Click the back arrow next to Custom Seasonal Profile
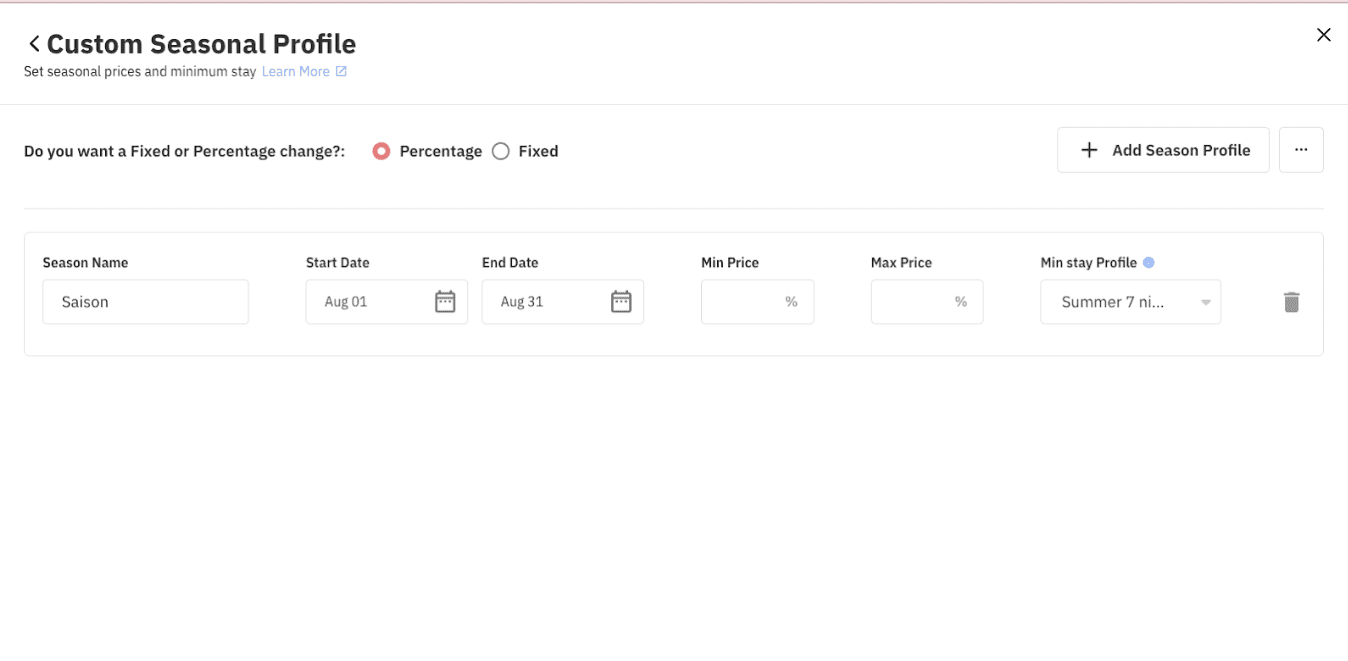 click(x=33, y=43)
